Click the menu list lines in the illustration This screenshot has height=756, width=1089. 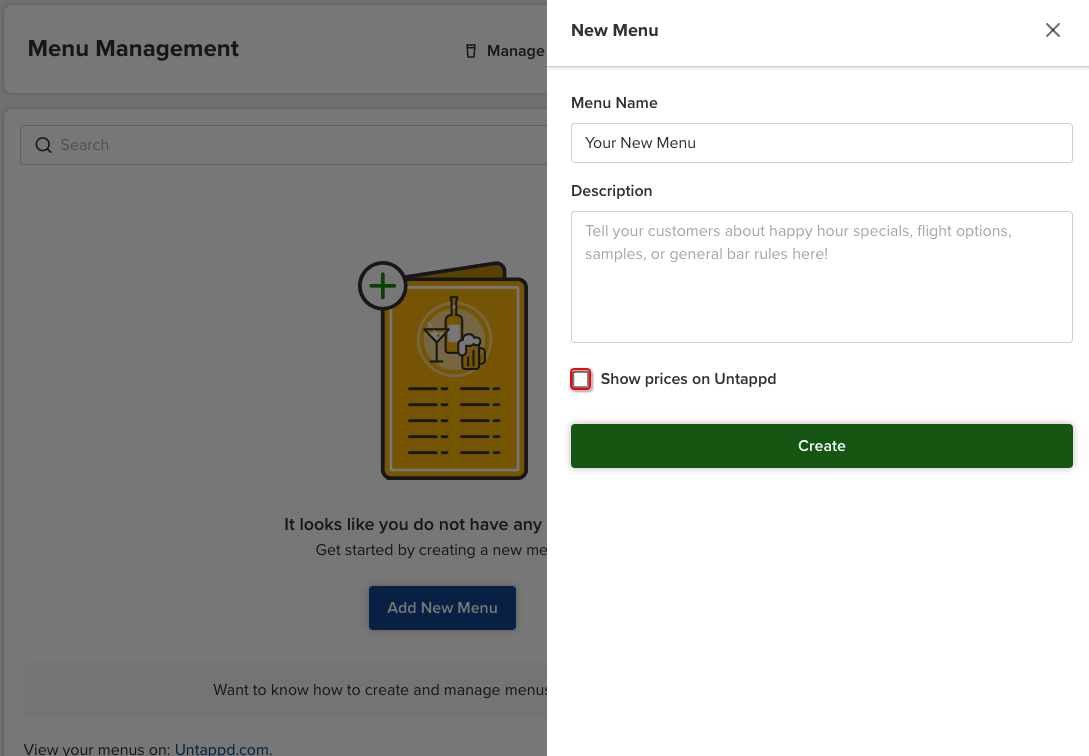point(454,421)
